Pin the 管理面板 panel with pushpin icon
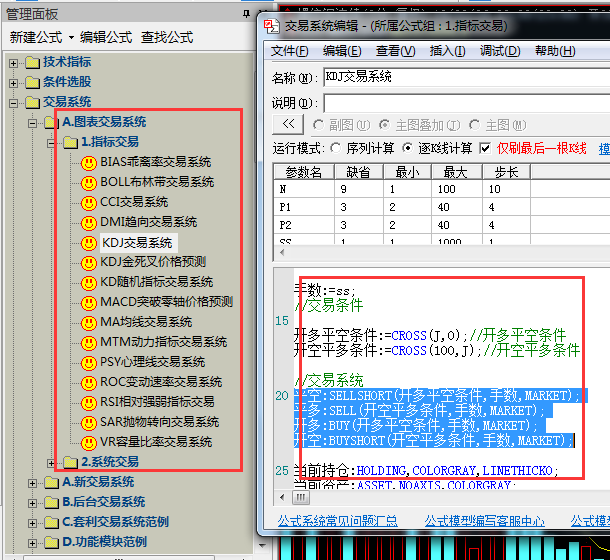Image resolution: width=610 pixels, height=560 pixels. point(247,14)
